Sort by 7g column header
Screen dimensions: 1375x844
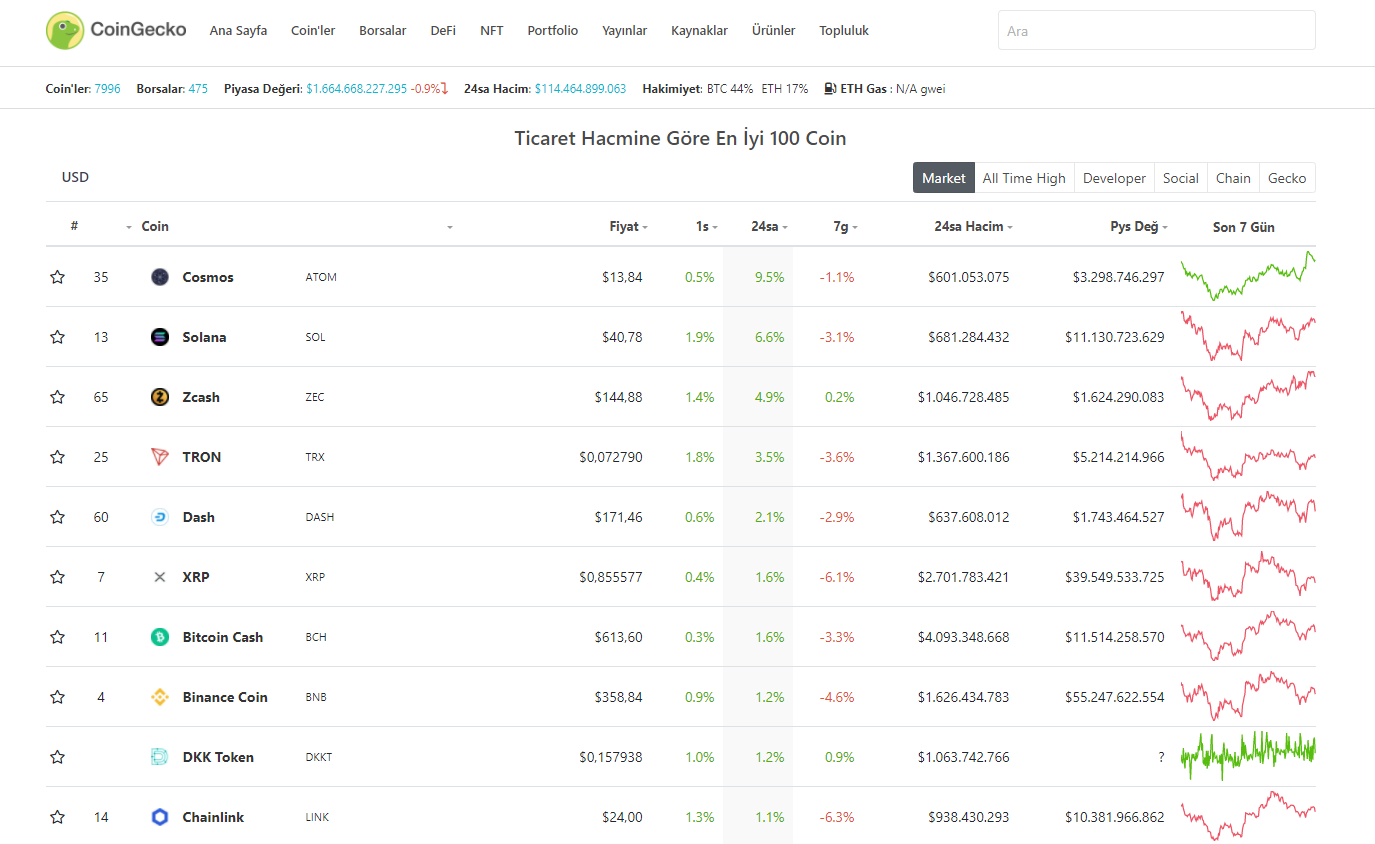click(845, 227)
